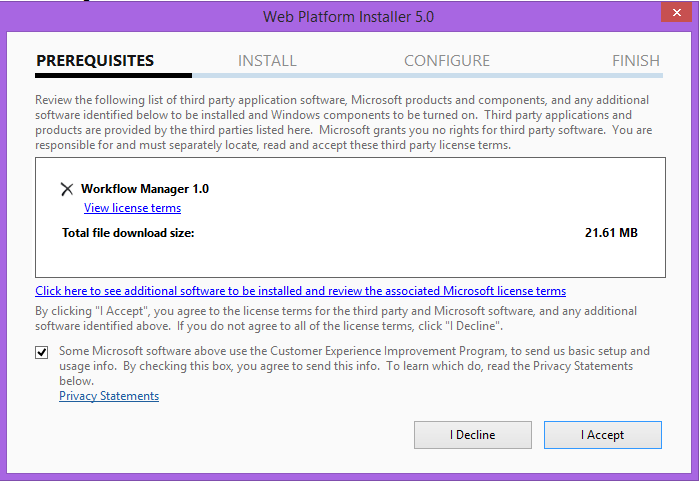Image resolution: width=699 pixels, height=482 pixels.
Task: Click the Workflow Manager 1.0 product name
Action: point(145,189)
